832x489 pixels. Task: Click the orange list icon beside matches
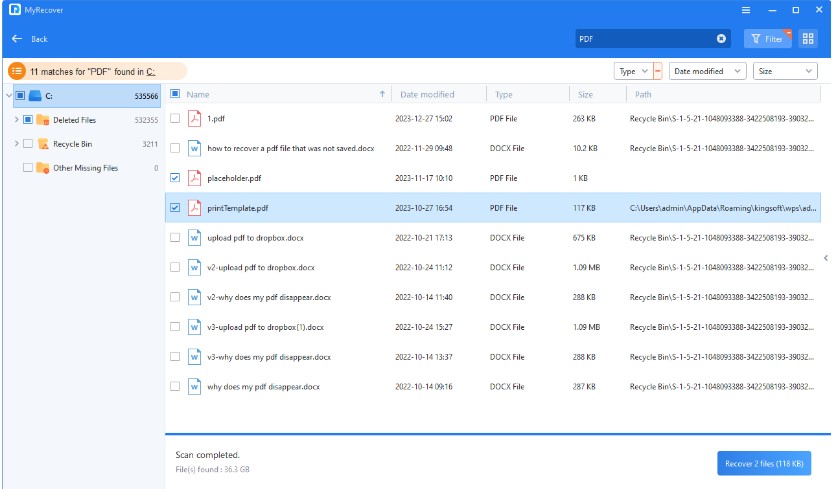[x=17, y=72]
